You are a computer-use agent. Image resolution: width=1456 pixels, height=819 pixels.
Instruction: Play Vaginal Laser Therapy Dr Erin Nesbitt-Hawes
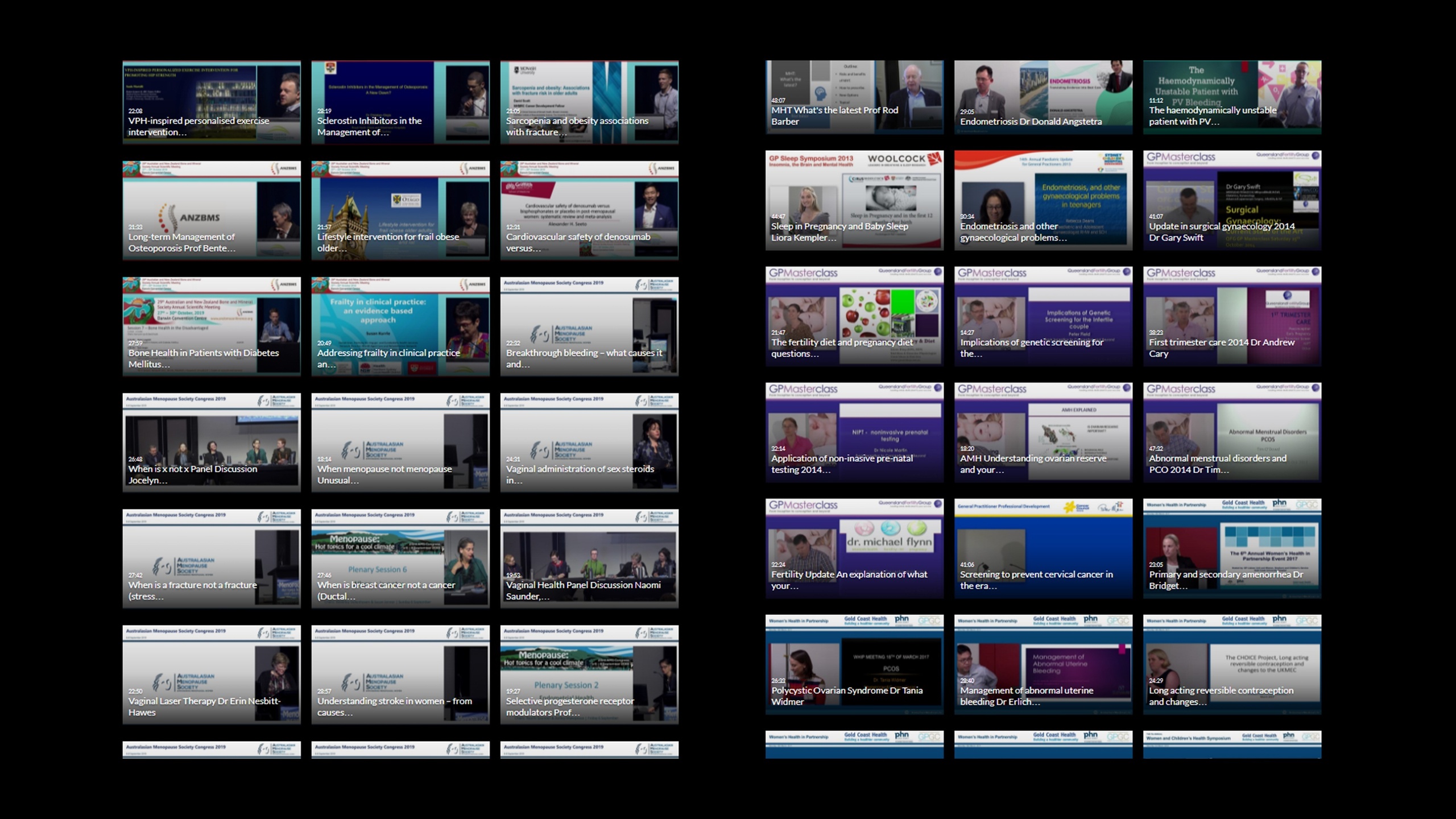coord(211,675)
